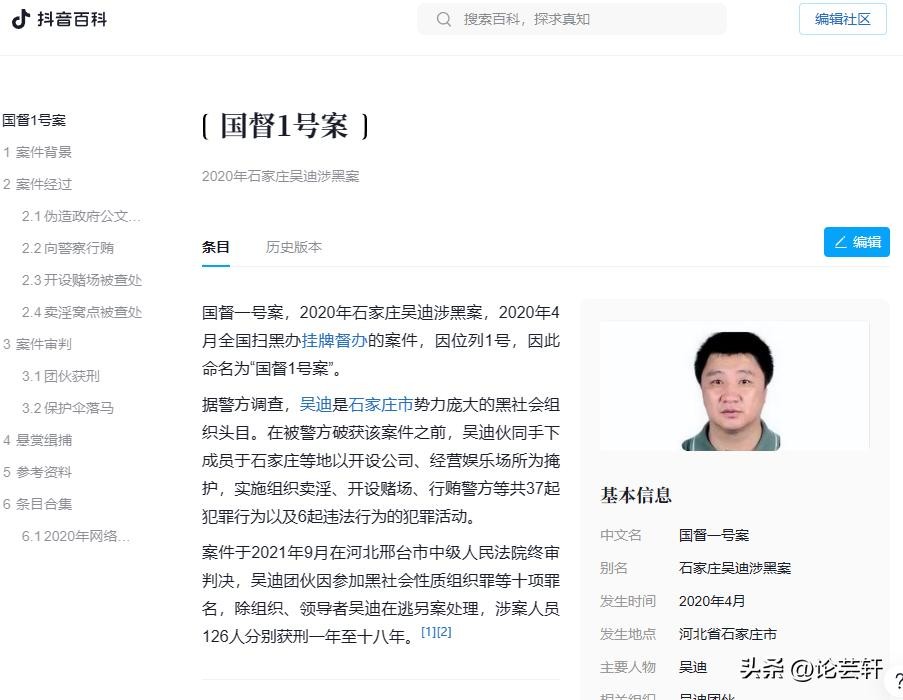Go to 4 悬赏缉捕 section
This screenshot has width=903, height=700.
(x=37, y=440)
